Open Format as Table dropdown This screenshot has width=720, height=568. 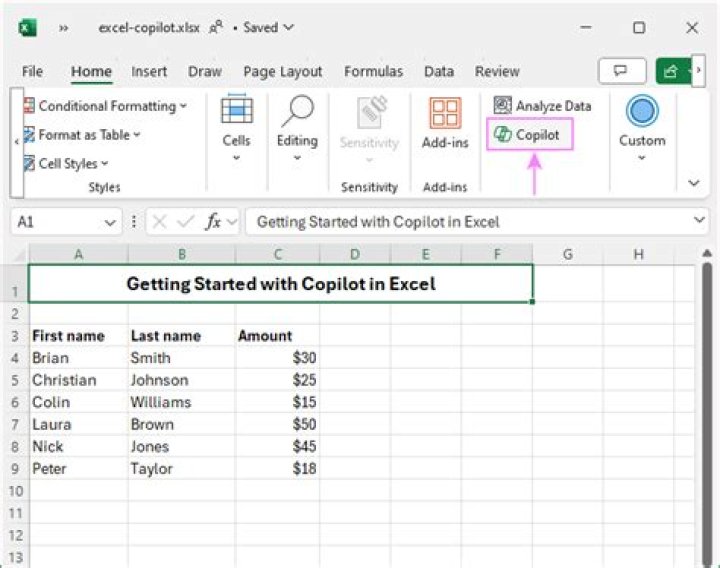82,135
